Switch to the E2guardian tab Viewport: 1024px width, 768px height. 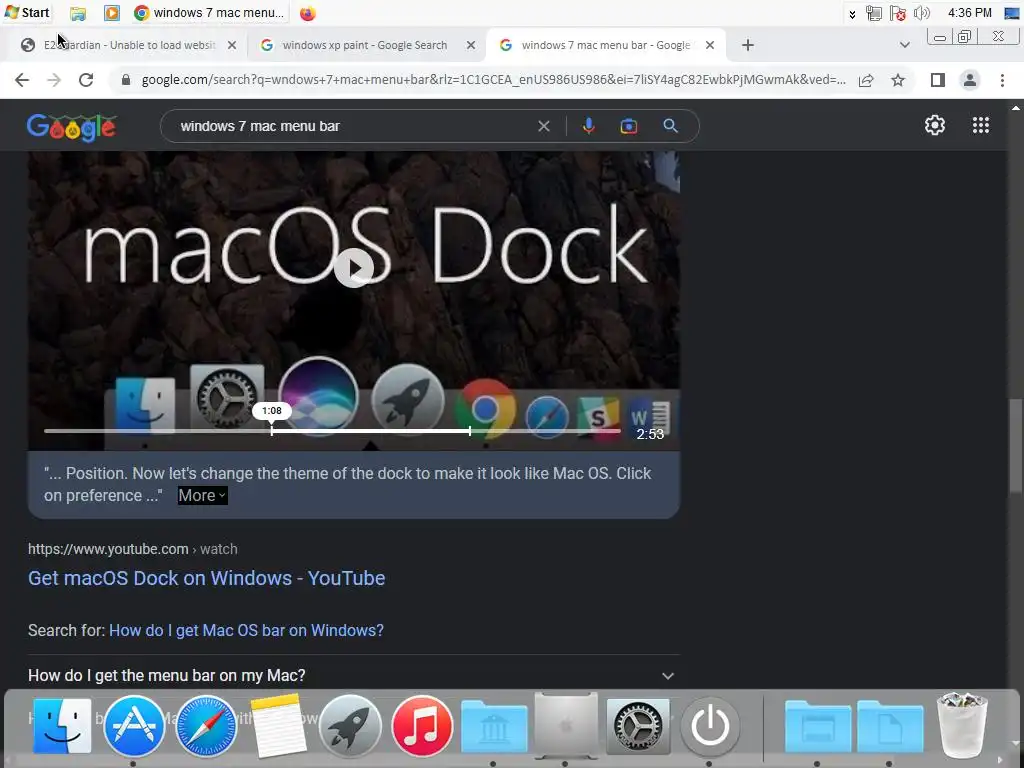click(128, 45)
